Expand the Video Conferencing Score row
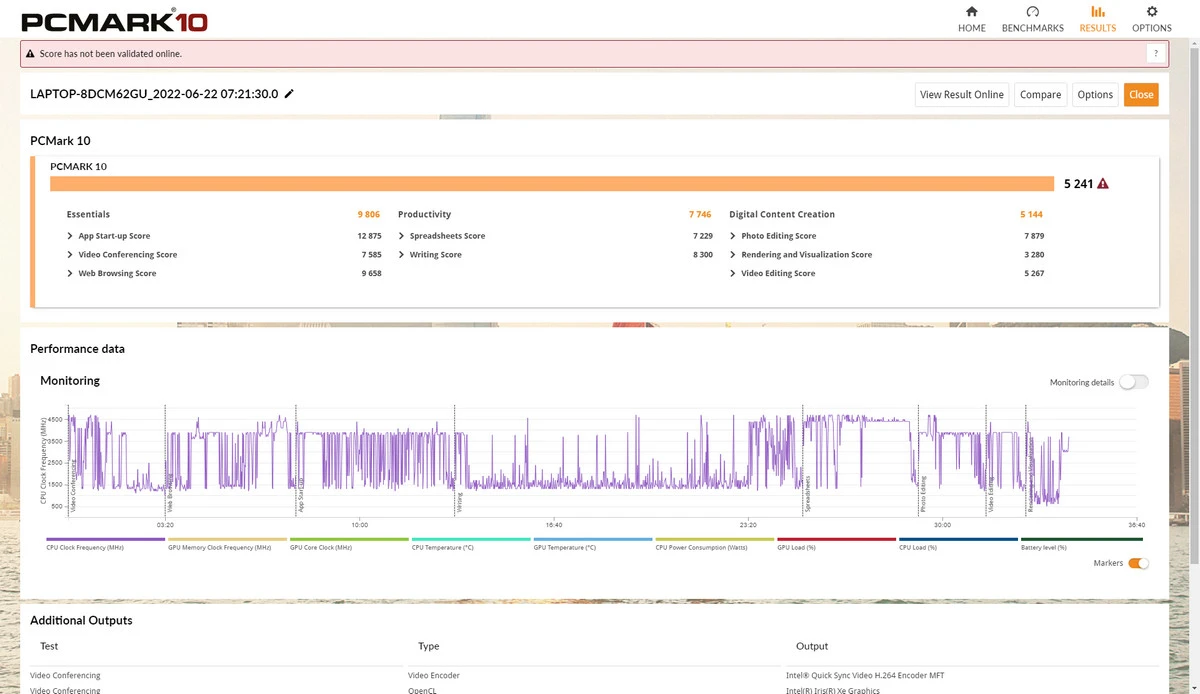Image resolution: width=1200 pixels, height=694 pixels. pyautogui.click(x=70, y=255)
